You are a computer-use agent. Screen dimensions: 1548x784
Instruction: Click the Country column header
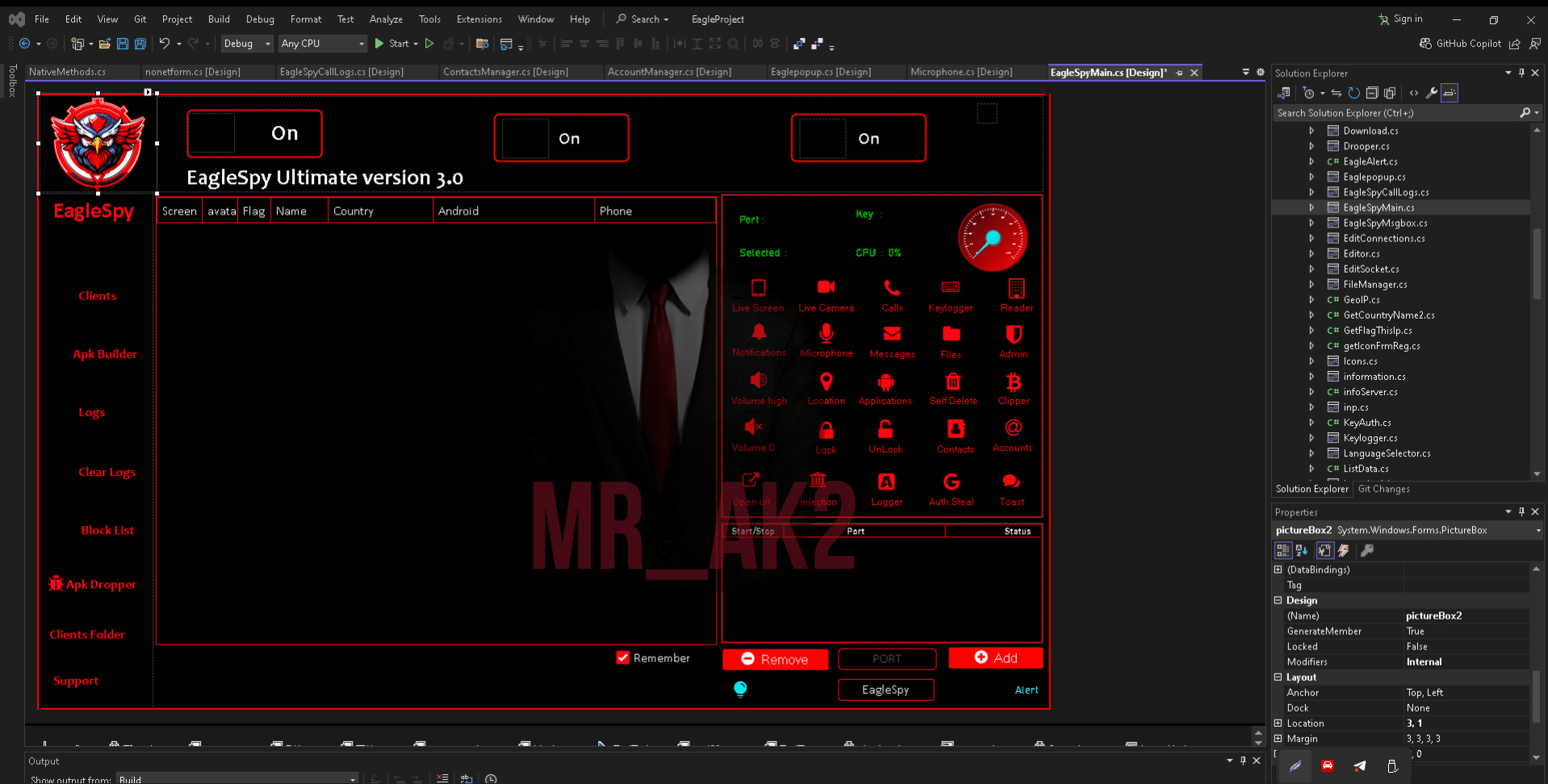pyautogui.click(x=380, y=211)
